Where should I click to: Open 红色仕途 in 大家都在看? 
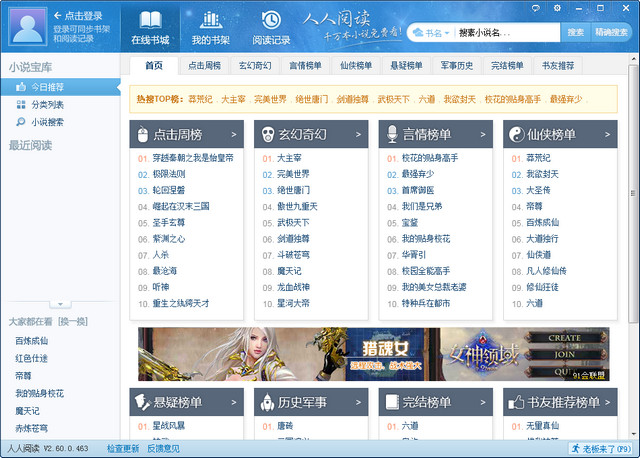31,358
